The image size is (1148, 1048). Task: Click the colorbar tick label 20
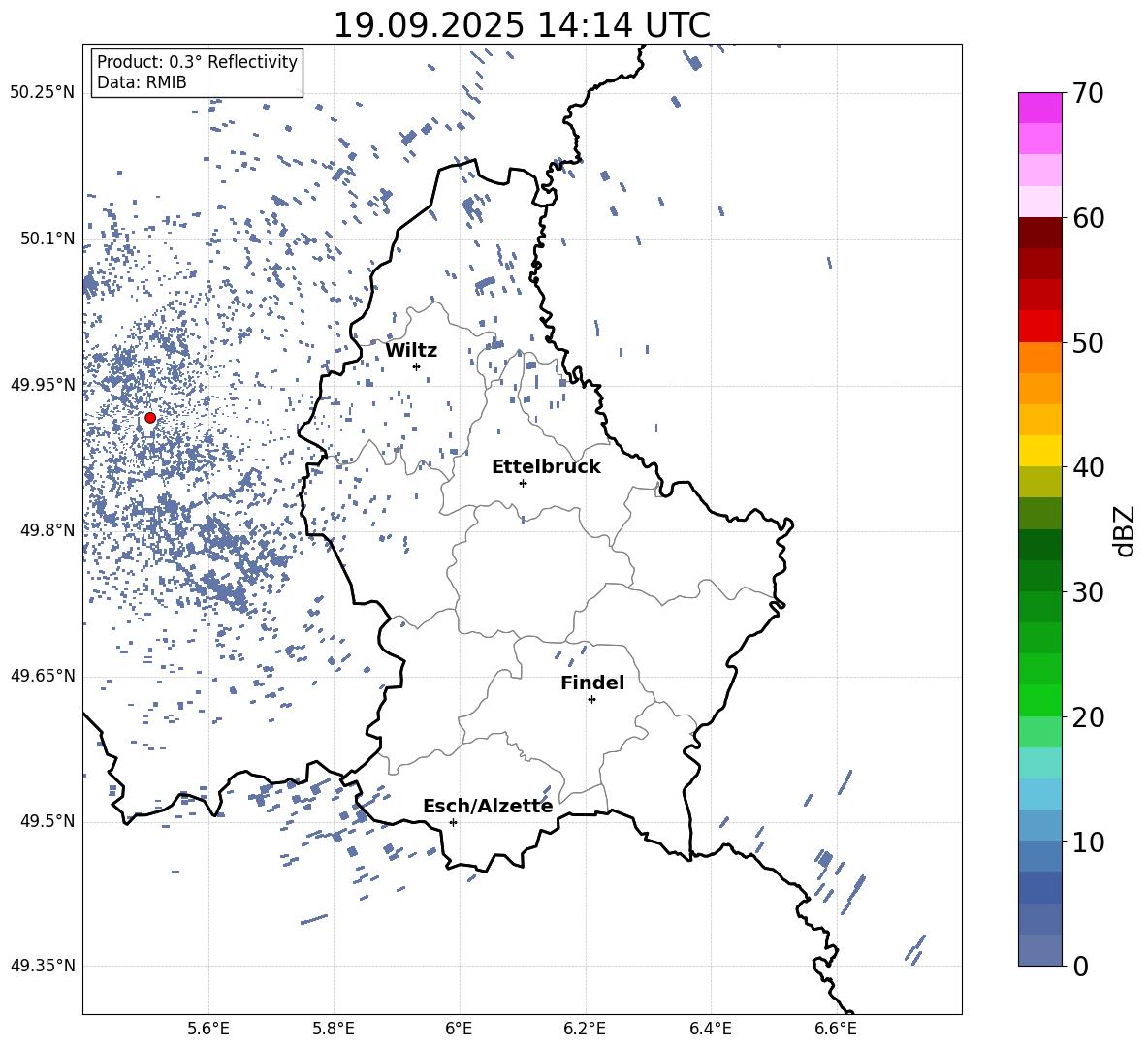[1088, 716]
